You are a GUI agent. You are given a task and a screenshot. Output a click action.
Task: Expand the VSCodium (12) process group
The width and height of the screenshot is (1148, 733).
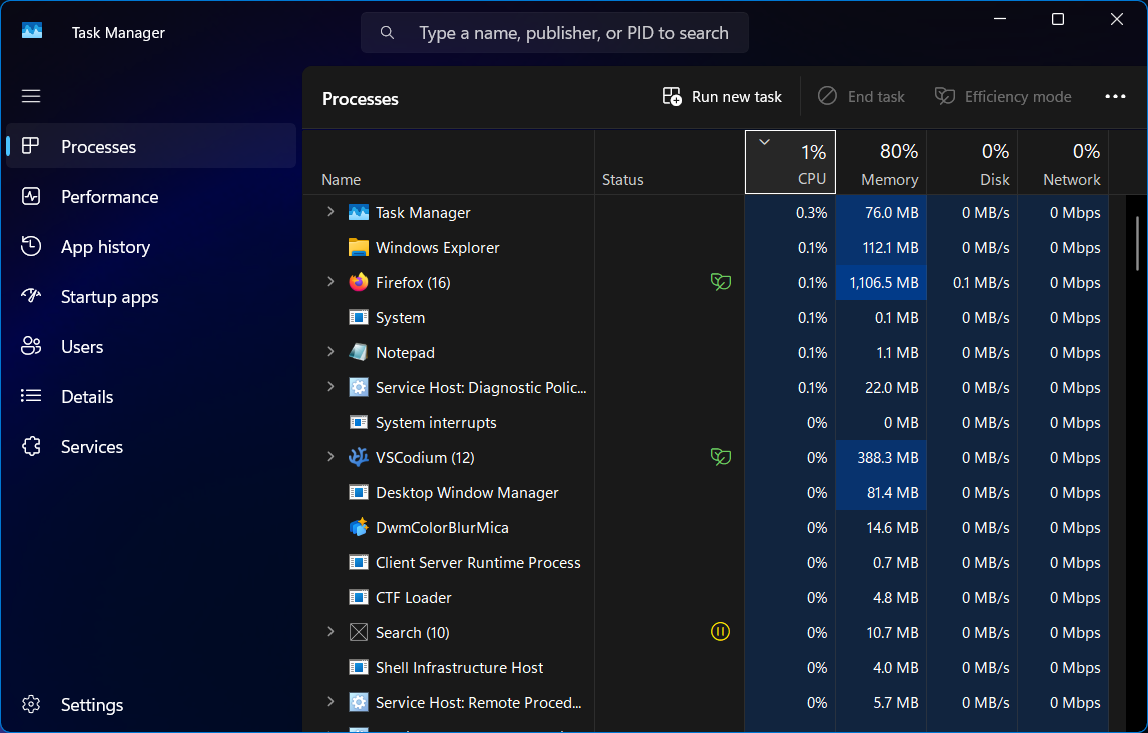[330, 457]
